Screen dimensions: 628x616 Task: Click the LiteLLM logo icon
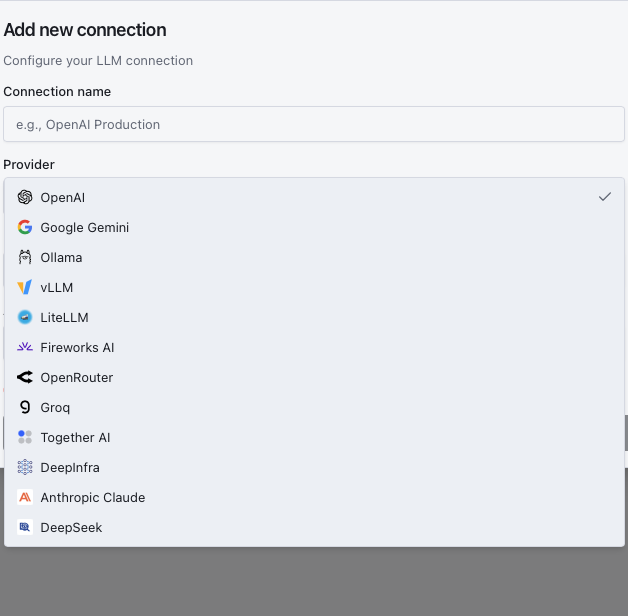click(25, 317)
